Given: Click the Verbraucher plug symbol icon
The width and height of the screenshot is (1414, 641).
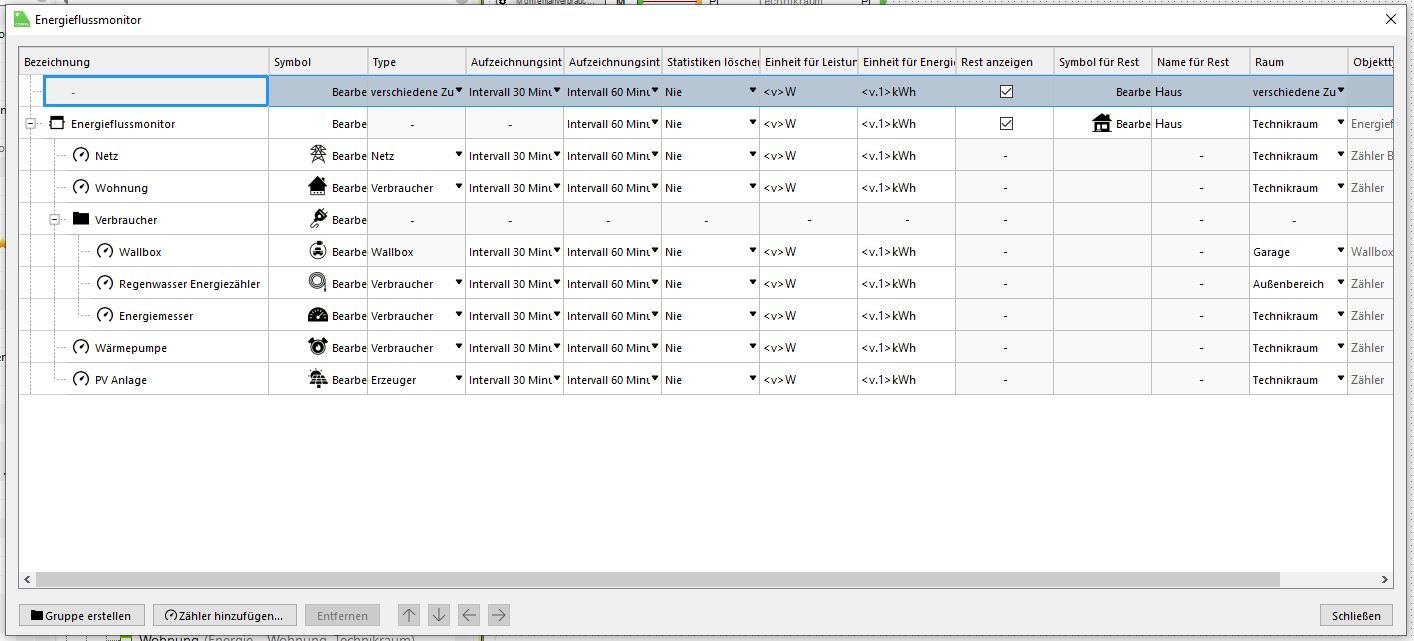Looking at the screenshot, I should coord(318,219).
